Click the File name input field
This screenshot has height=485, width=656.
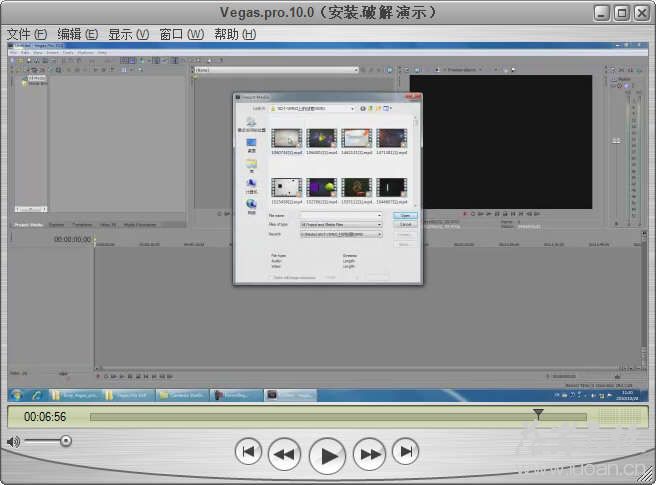coord(338,216)
